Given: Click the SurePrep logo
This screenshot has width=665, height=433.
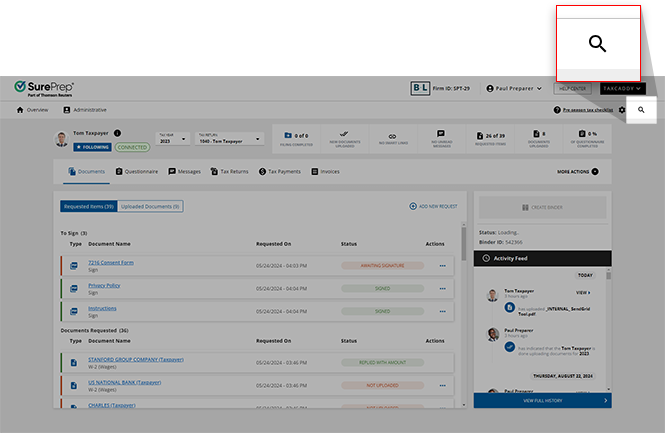Looking at the screenshot, I should coord(44,88).
